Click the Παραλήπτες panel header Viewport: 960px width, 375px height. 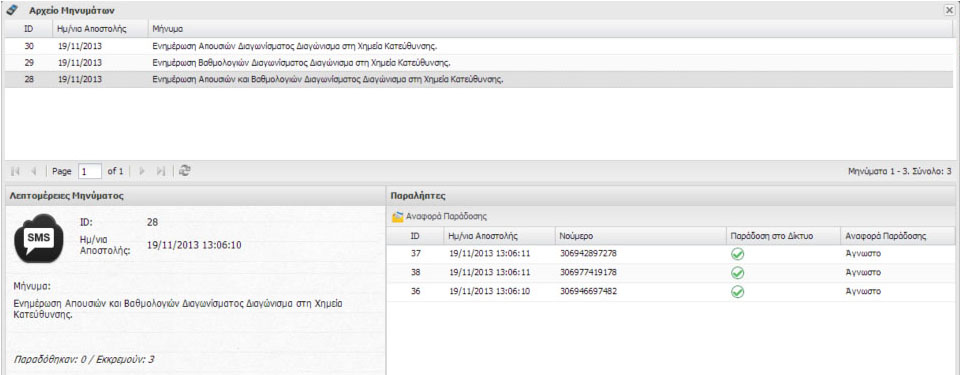[671, 196]
